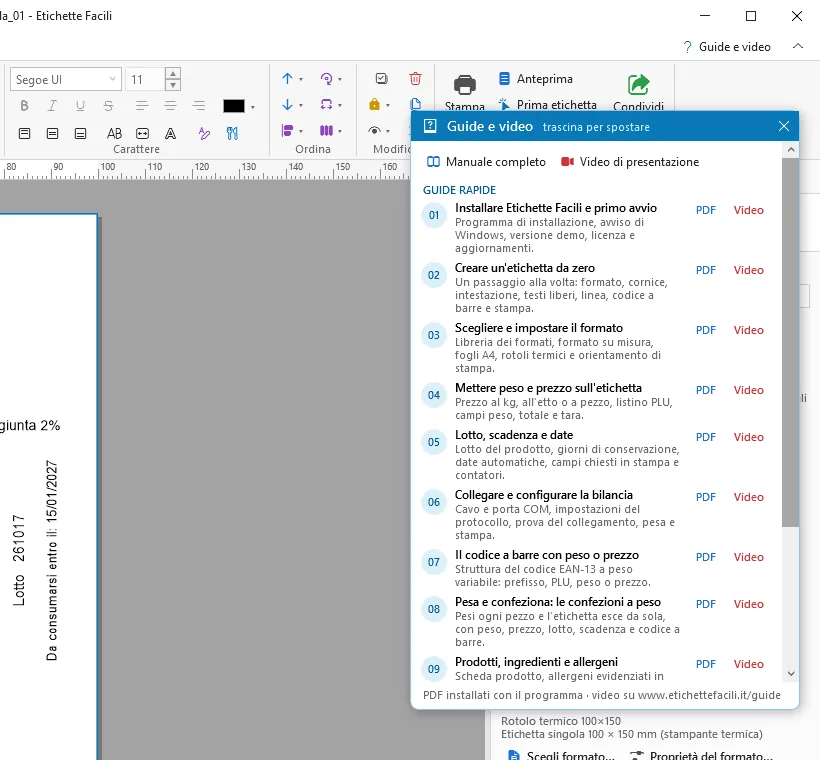Toggle Underline formatting
820x760 pixels.
pyautogui.click(x=80, y=106)
